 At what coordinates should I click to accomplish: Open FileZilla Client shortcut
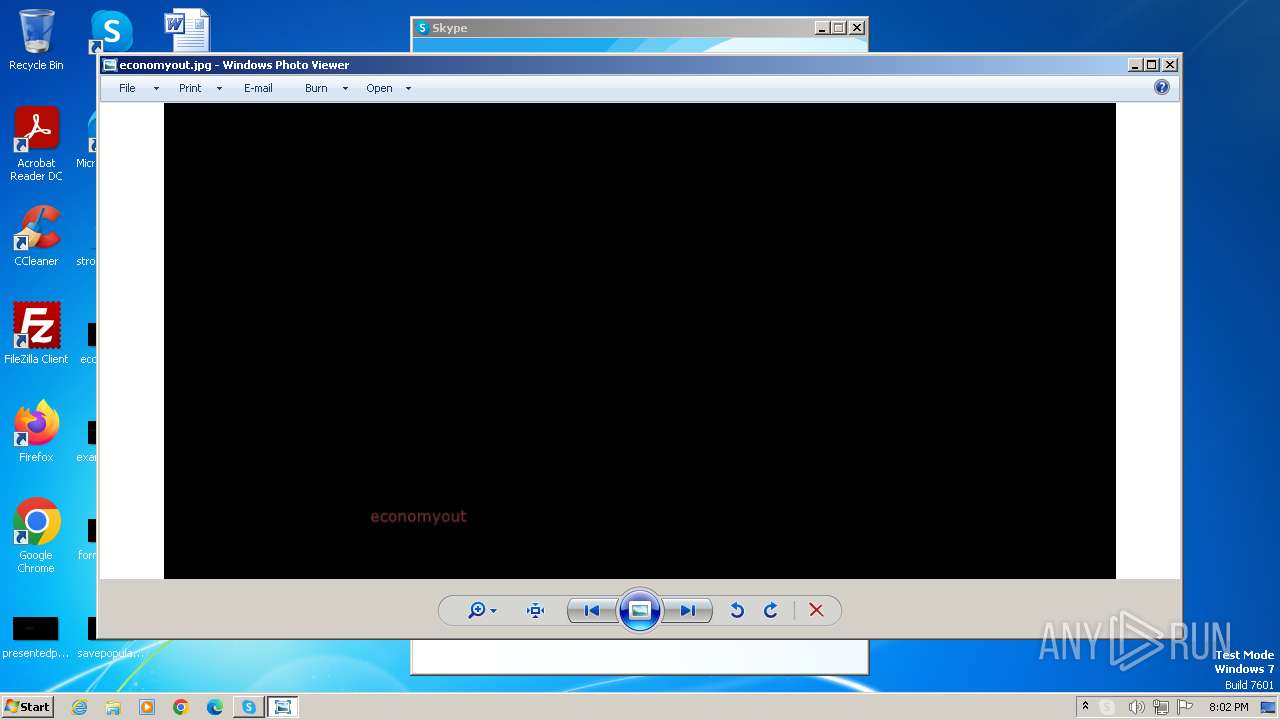click(x=36, y=333)
